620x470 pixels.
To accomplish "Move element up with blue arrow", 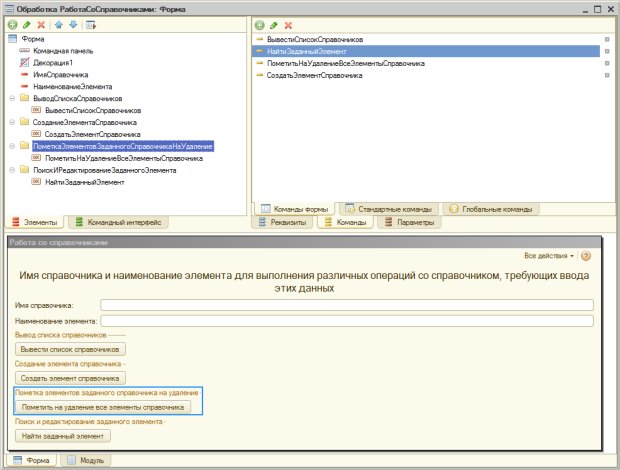I will [58, 22].
